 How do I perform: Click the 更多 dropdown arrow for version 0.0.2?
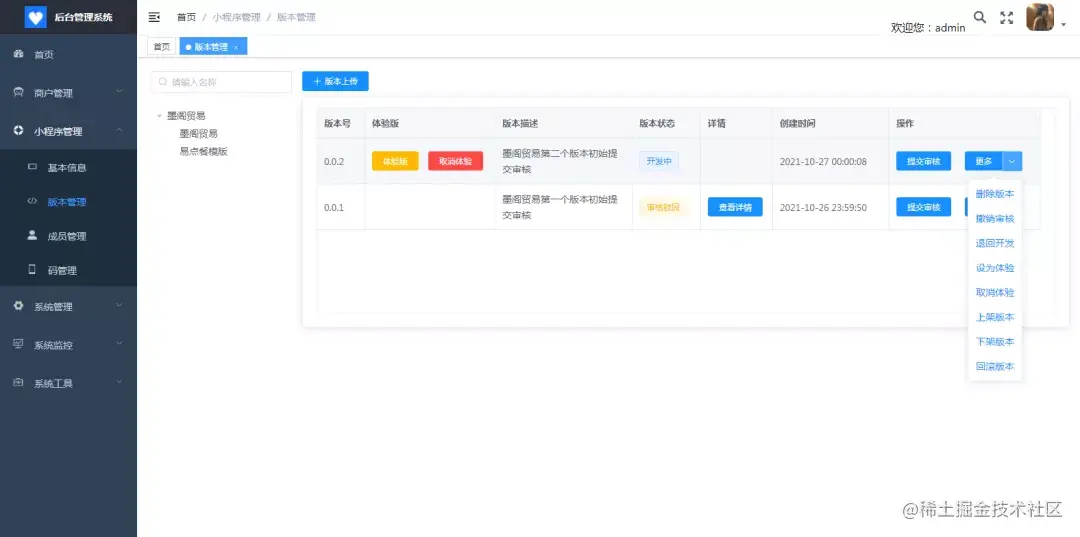pyautogui.click(x=1012, y=161)
